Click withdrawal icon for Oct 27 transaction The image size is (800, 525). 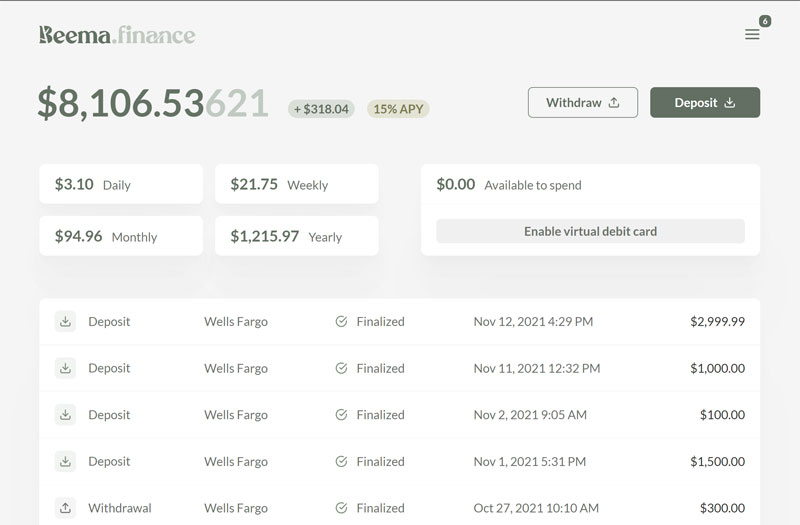[x=65, y=508]
